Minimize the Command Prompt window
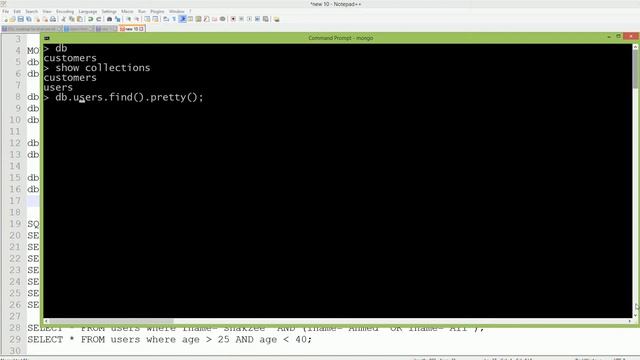The image size is (640, 360). click(x=609, y=37)
